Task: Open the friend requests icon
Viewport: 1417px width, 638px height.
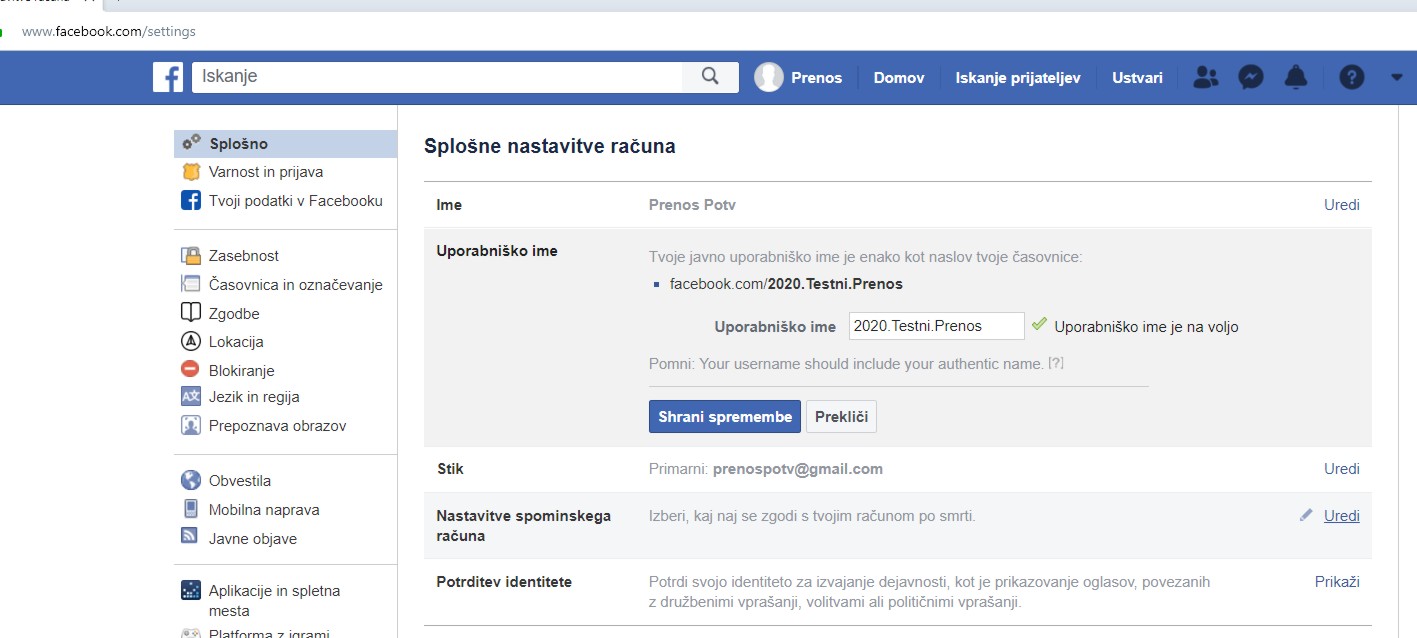Action: pyautogui.click(x=1207, y=77)
